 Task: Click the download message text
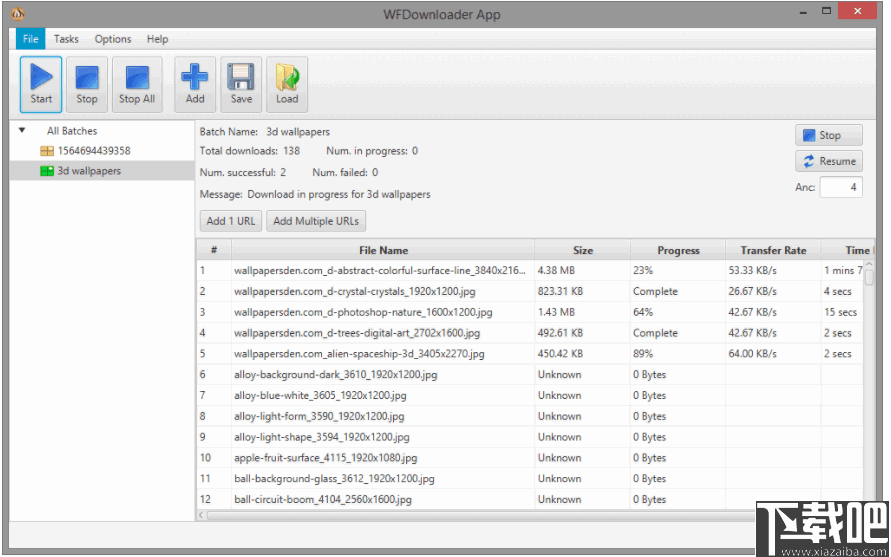(x=339, y=194)
